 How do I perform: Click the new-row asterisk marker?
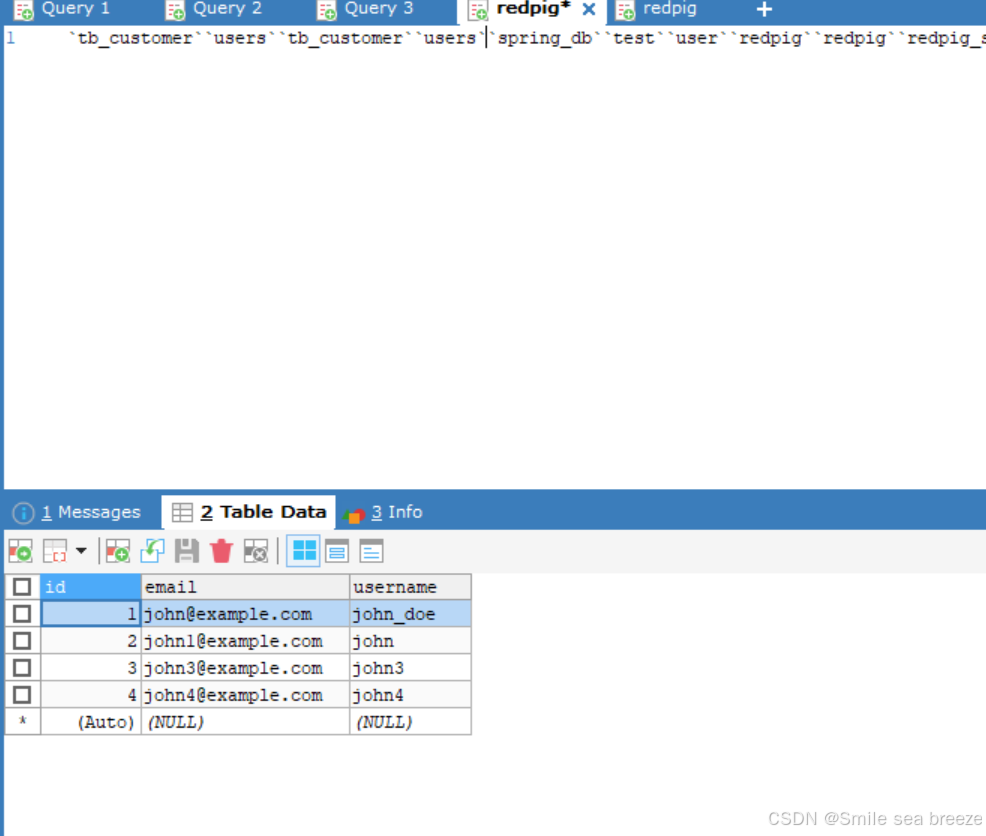pyautogui.click(x=23, y=722)
